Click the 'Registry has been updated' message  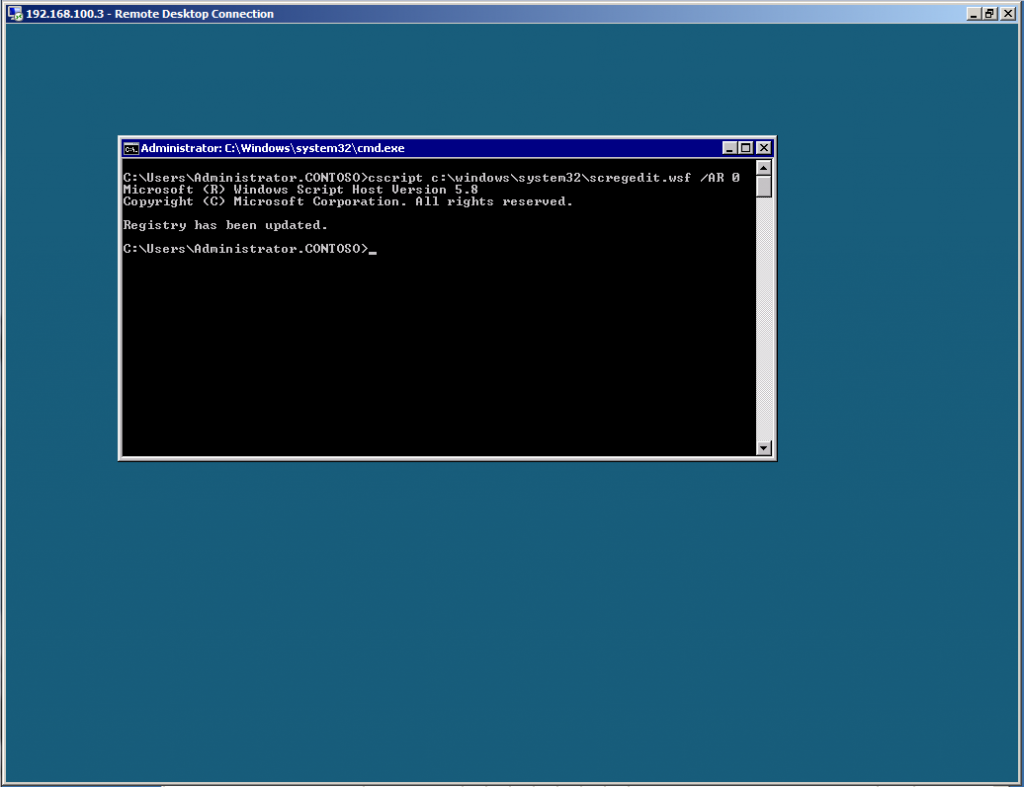pyautogui.click(x=224, y=224)
